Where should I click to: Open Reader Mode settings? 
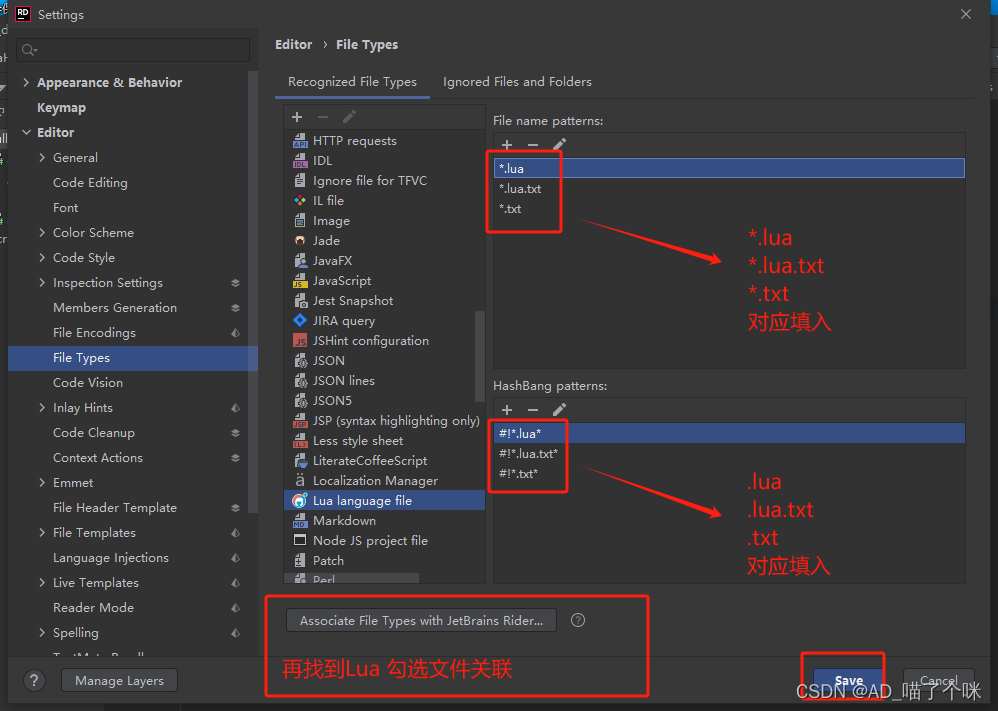click(x=93, y=608)
